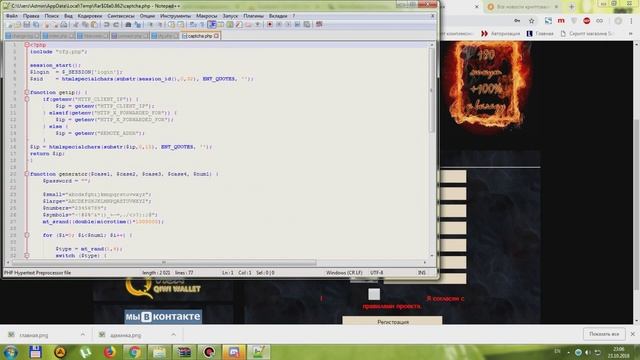Click the Регистрация button on the webpage
The height and width of the screenshot is (360, 640).
[x=392, y=322]
